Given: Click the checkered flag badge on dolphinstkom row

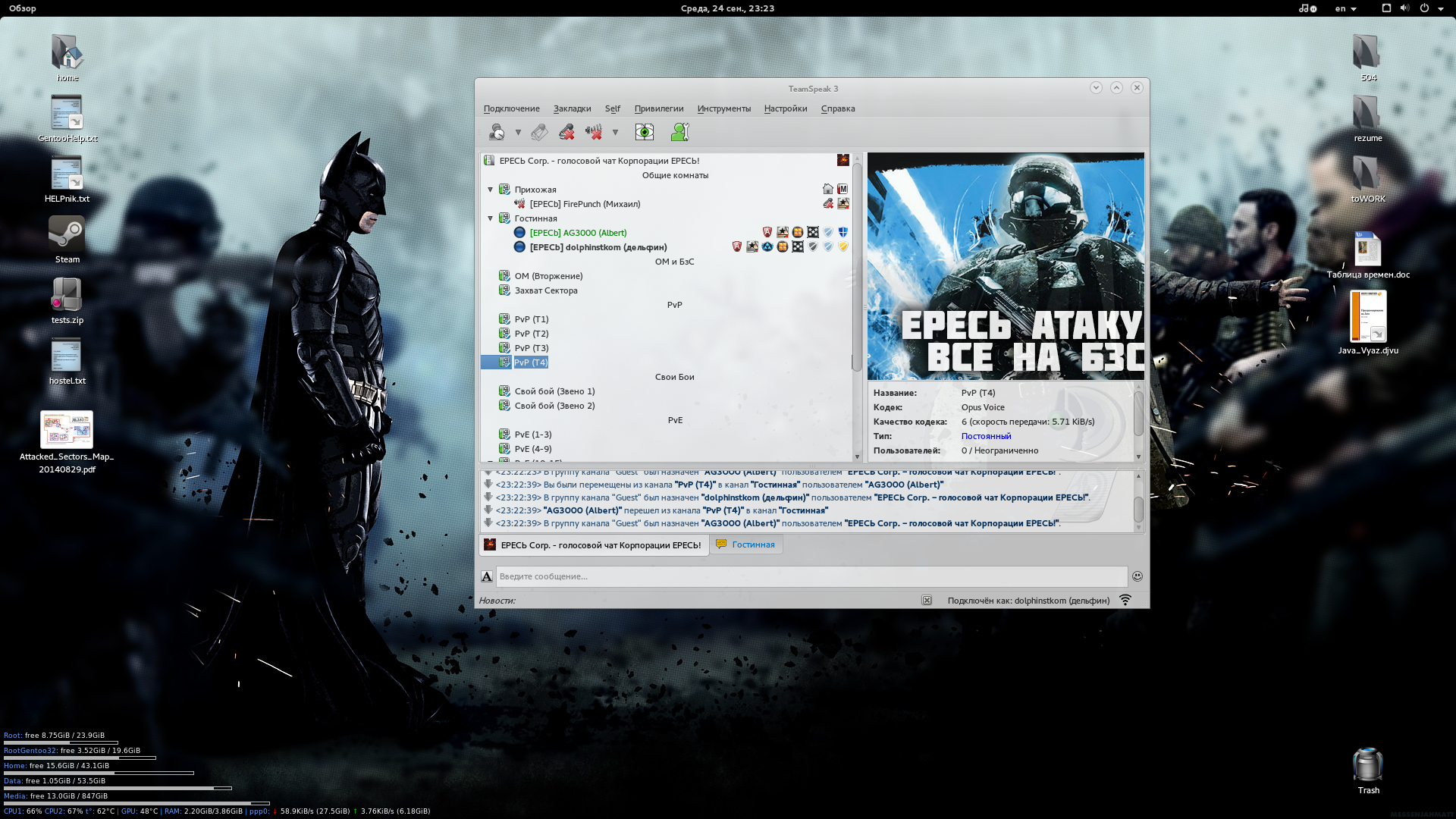Looking at the screenshot, I should tap(798, 246).
